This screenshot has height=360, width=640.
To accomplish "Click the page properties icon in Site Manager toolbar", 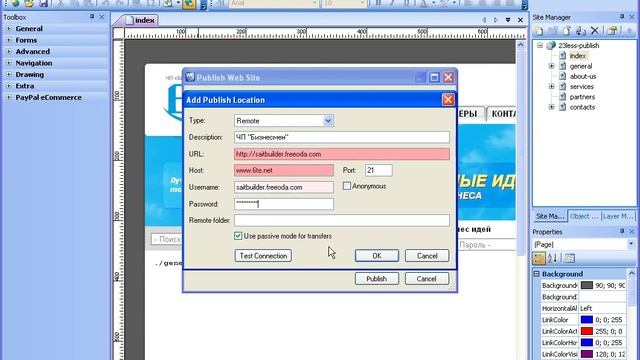I will pos(612,31).
